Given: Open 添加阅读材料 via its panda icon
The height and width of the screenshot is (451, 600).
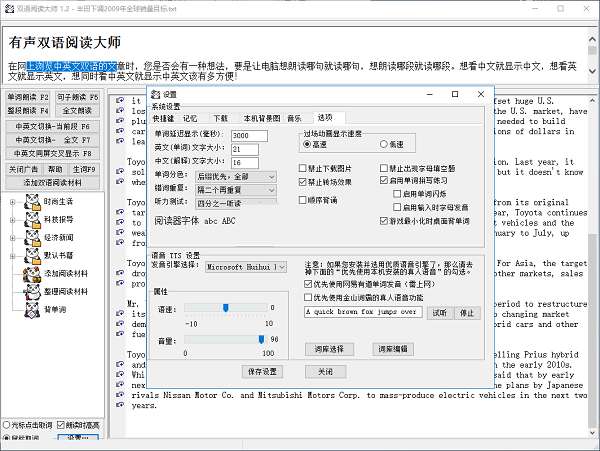Looking at the screenshot, I should [33, 274].
